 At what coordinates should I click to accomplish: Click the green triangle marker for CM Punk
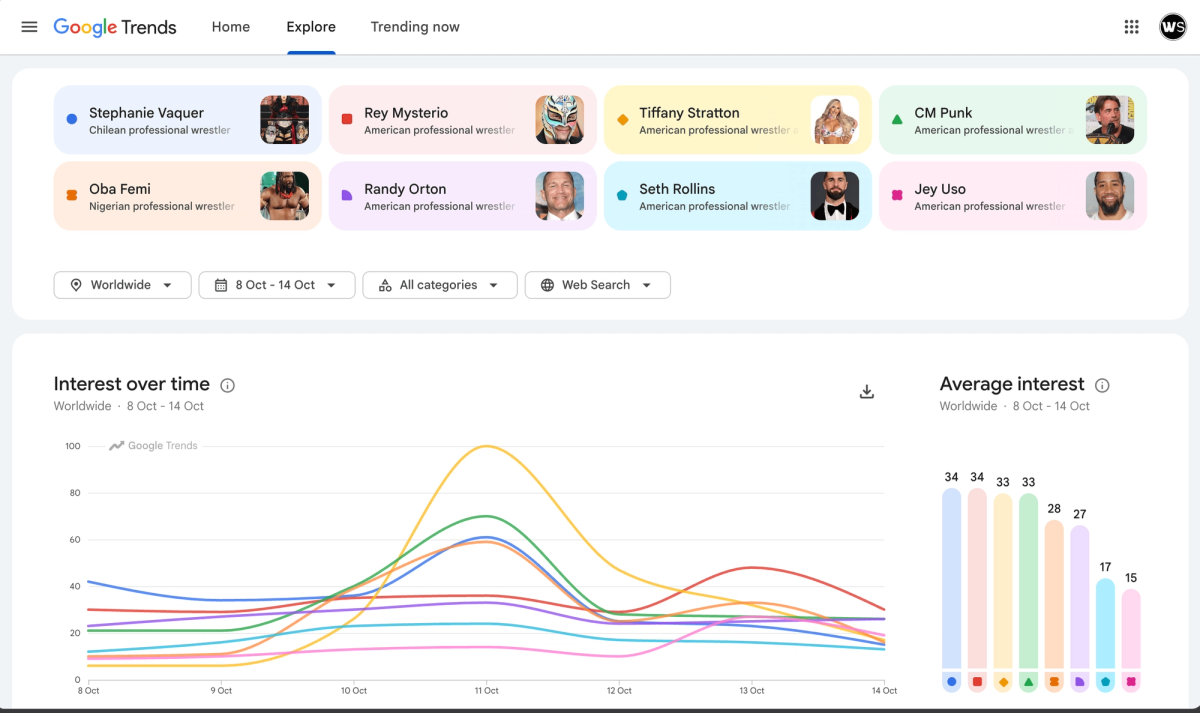click(x=897, y=119)
